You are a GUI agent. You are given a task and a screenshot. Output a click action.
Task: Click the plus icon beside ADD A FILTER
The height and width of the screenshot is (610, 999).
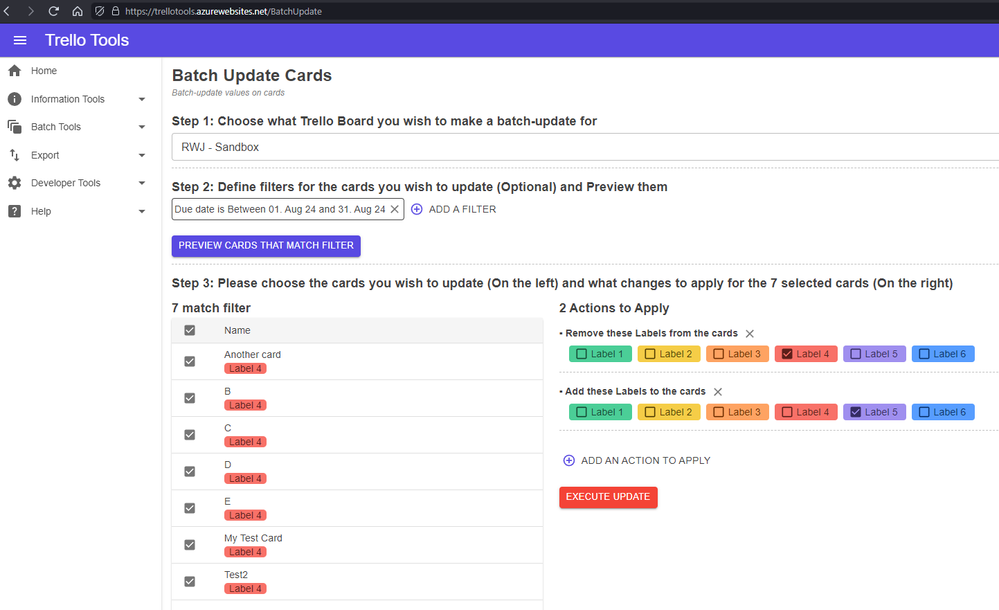(417, 209)
